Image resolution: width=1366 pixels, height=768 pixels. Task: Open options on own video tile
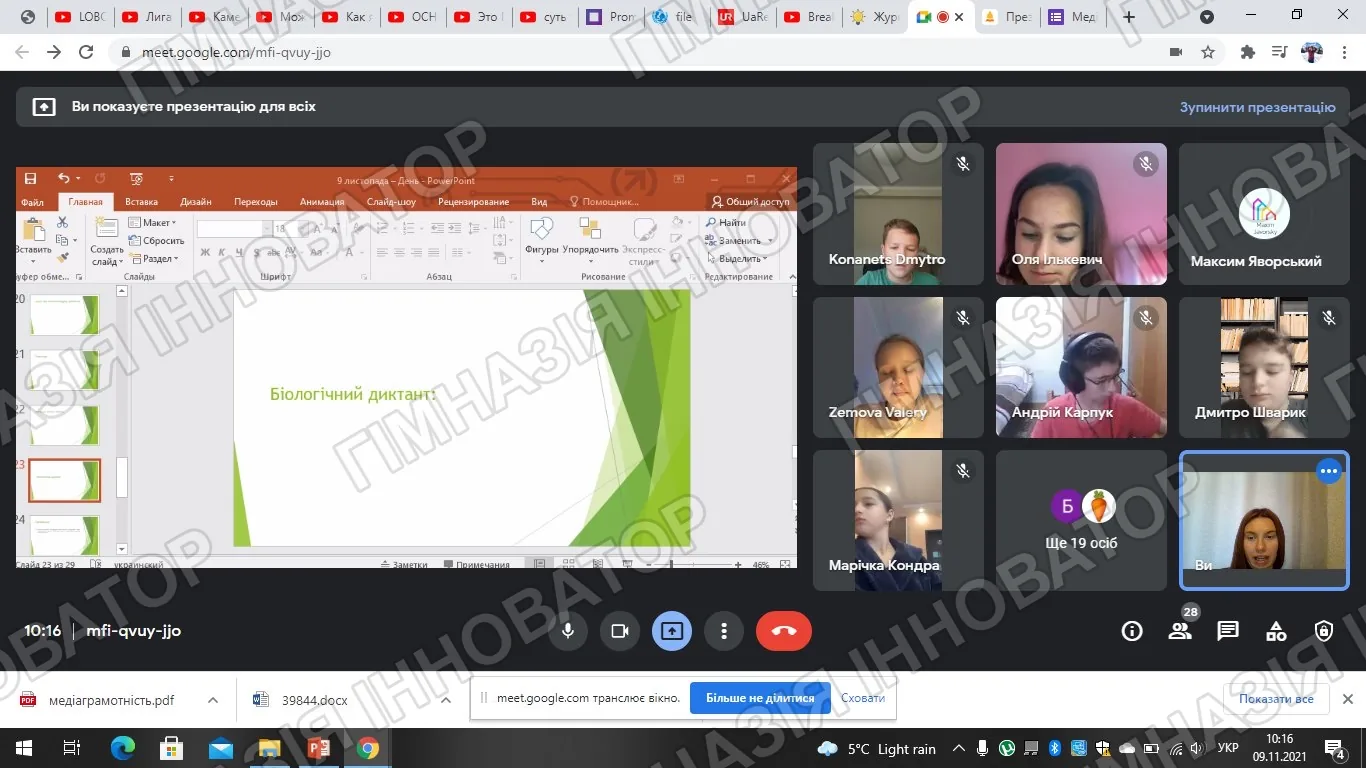1328,471
